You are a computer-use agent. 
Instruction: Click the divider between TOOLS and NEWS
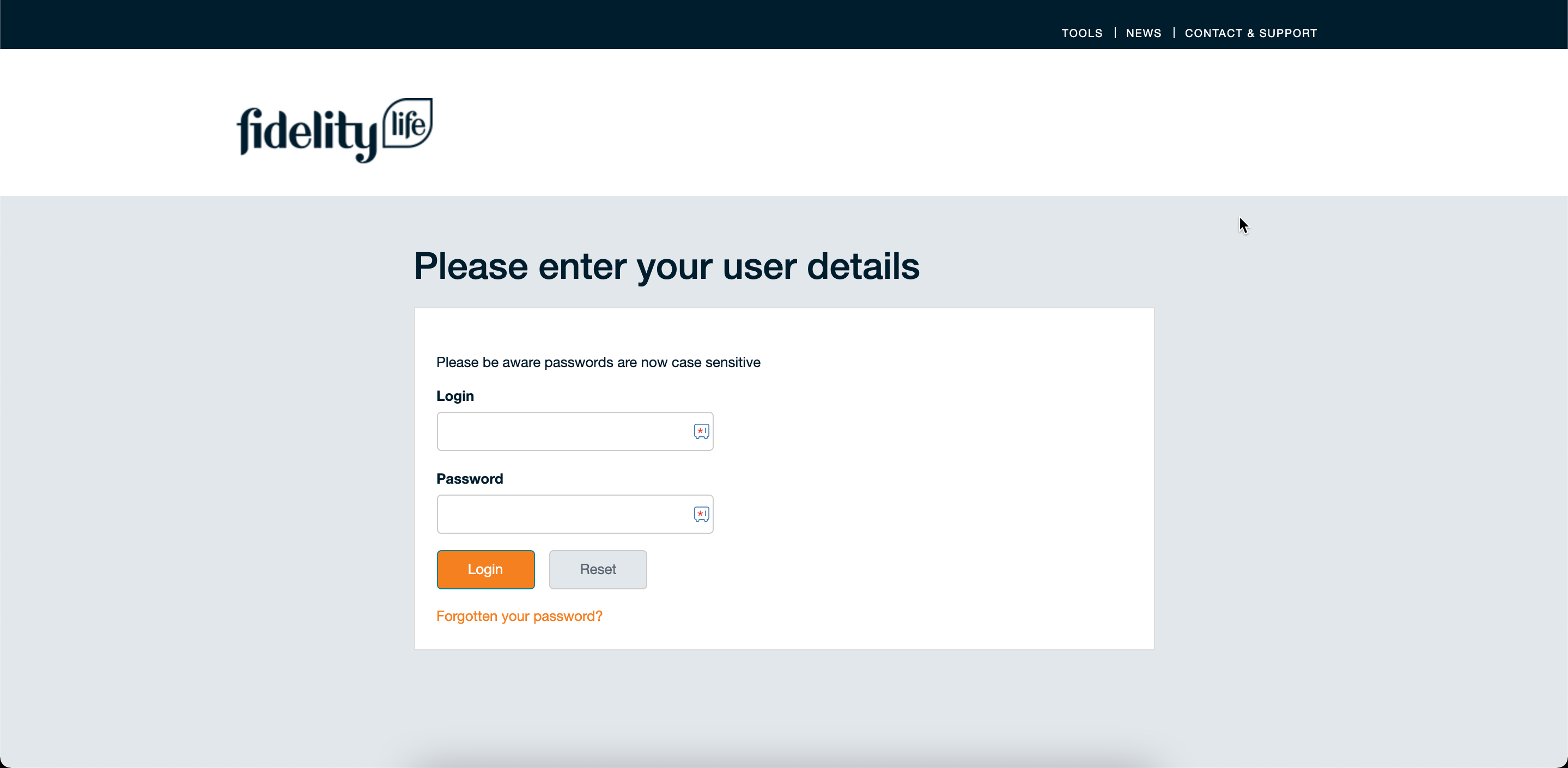point(1115,33)
